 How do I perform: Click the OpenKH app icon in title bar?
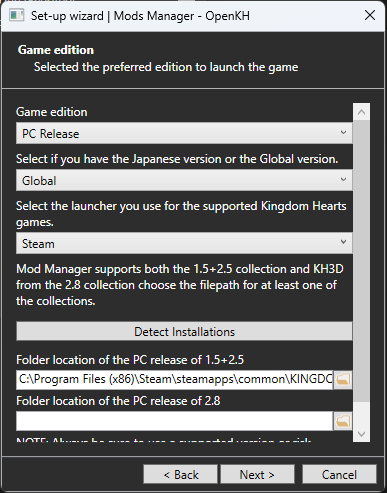pyautogui.click(x=17, y=16)
